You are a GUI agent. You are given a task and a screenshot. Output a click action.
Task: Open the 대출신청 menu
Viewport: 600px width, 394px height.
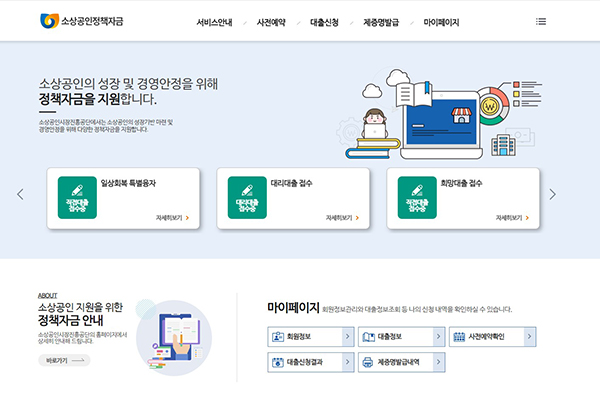324,23
